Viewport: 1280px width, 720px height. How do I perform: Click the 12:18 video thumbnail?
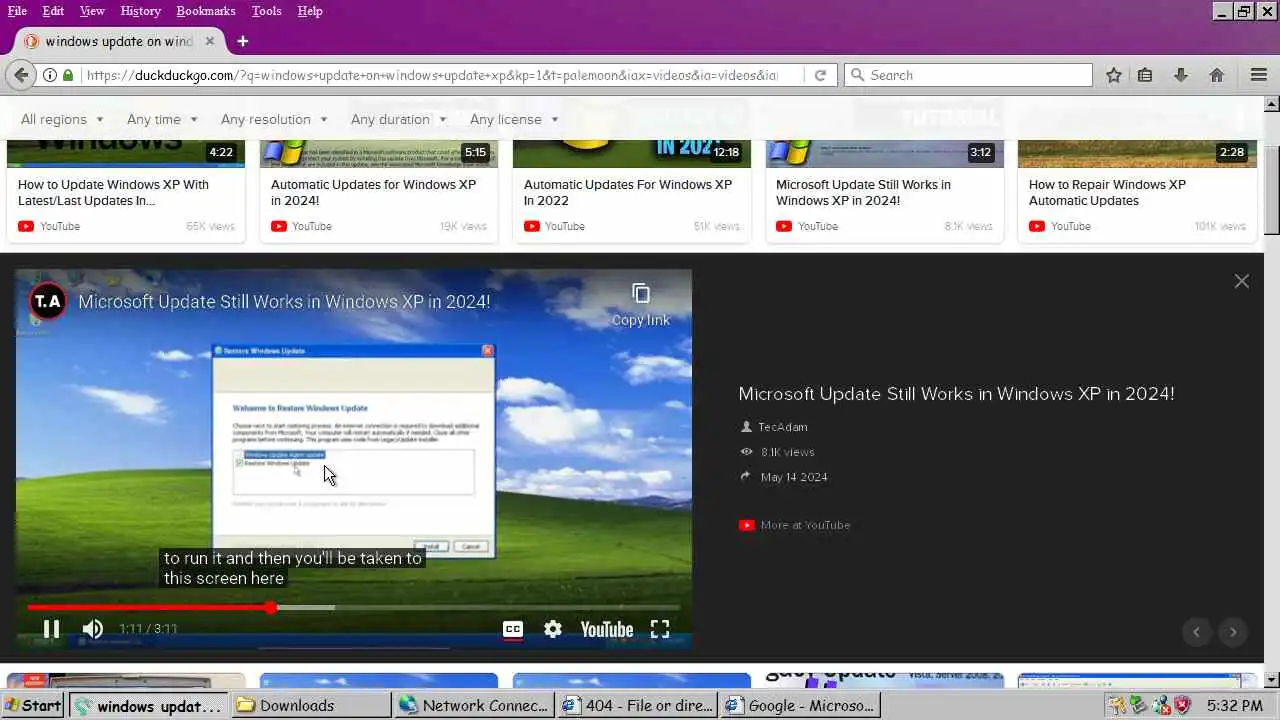pyautogui.click(x=632, y=153)
